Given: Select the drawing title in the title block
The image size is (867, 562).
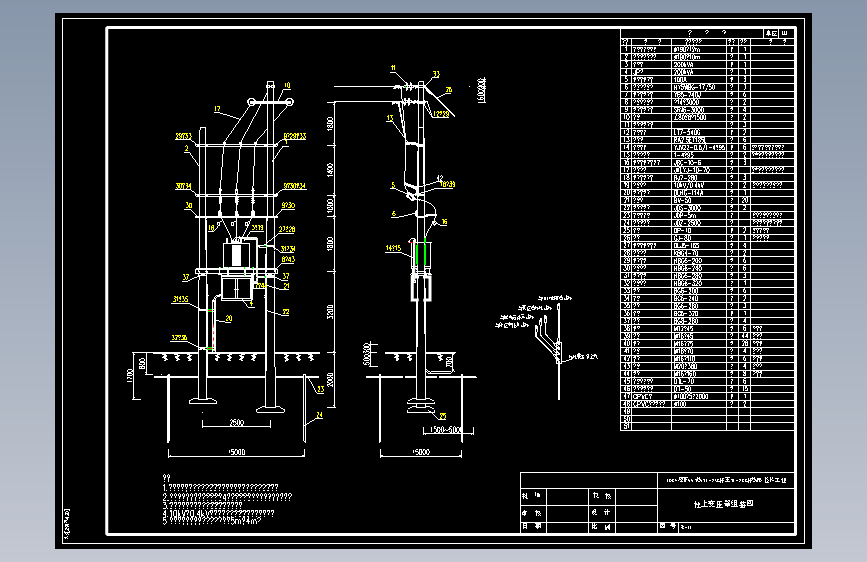Looking at the screenshot, I should (724, 504).
